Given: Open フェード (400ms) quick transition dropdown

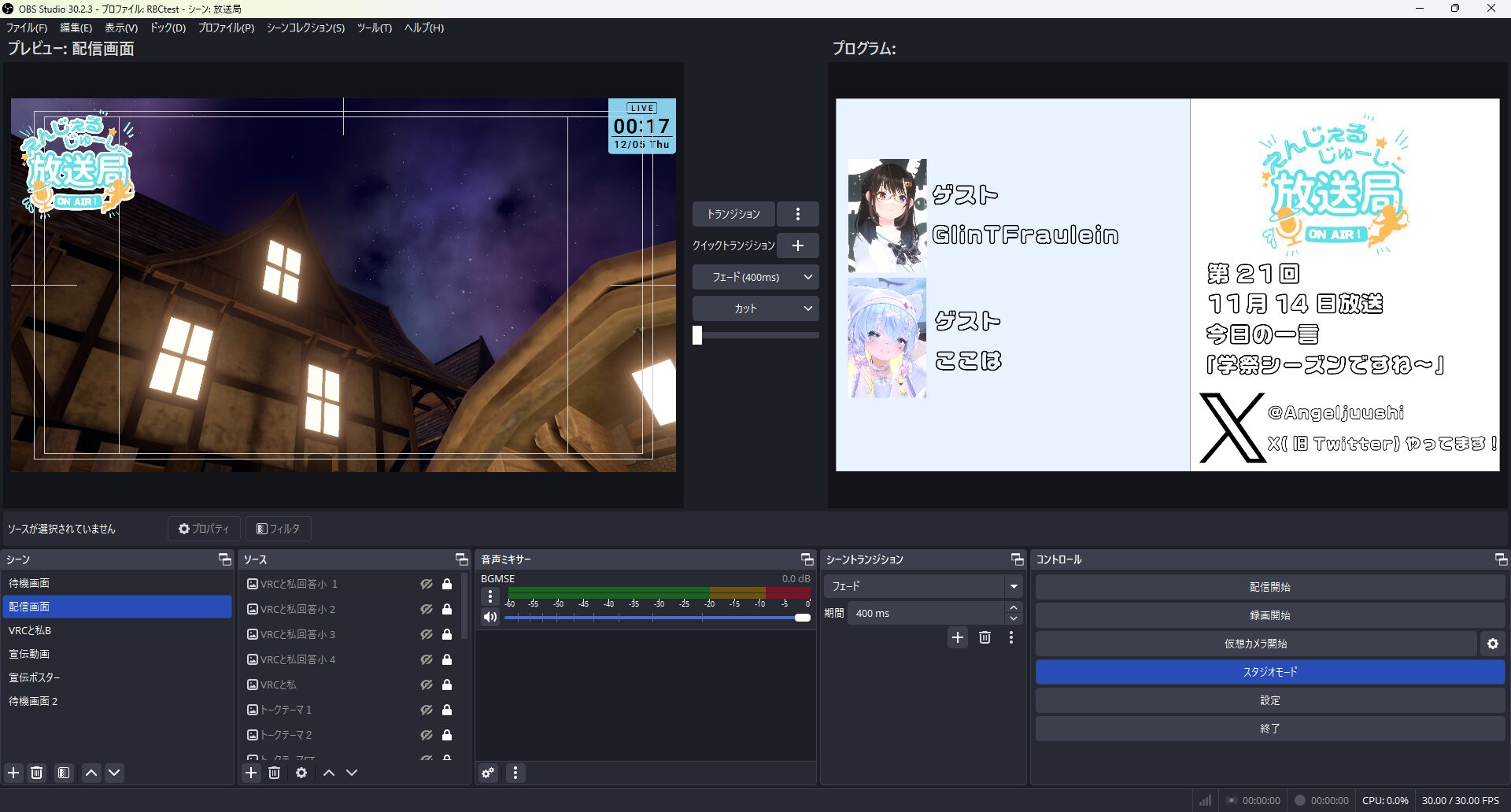Looking at the screenshot, I should (755, 277).
